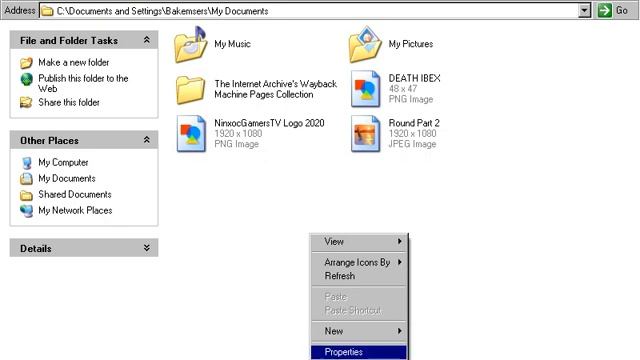The image size is (640, 360).
Task: Click the Share this folder link
Action: pyautogui.click(x=69, y=102)
